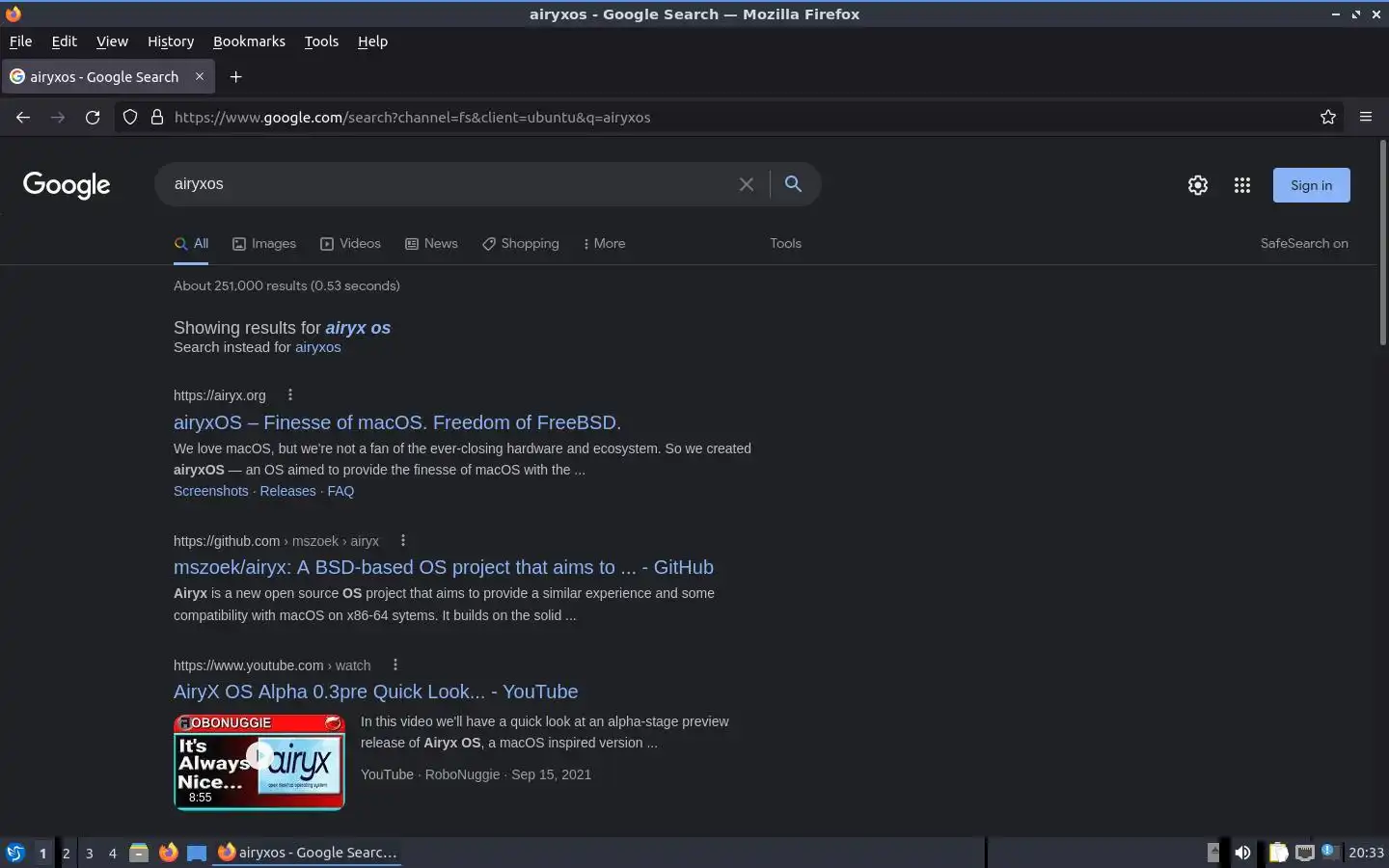1389x868 pixels.
Task: Open options menu for airyx.org result
Action: pos(289,394)
